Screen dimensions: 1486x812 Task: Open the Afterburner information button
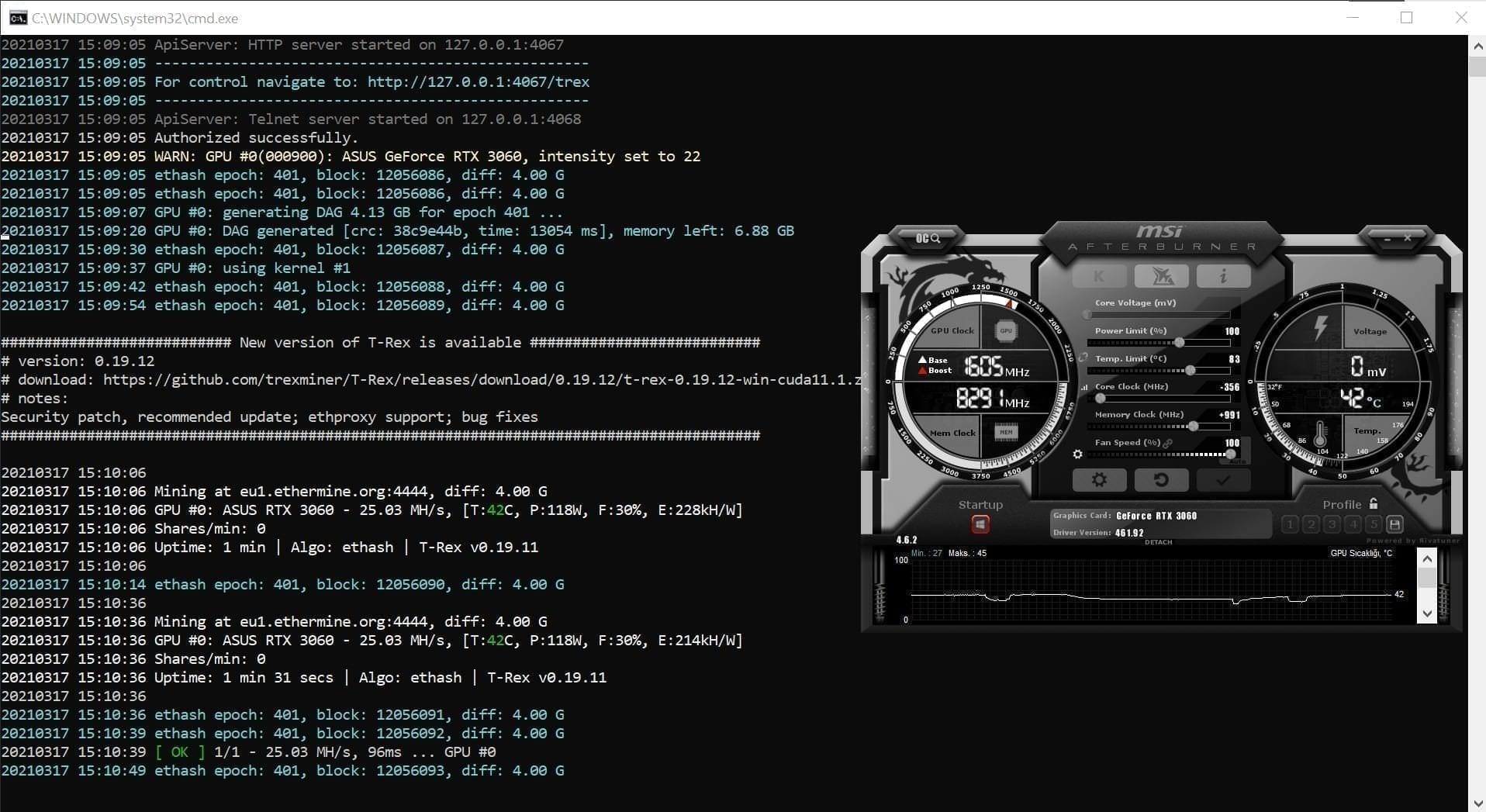pos(1222,276)
